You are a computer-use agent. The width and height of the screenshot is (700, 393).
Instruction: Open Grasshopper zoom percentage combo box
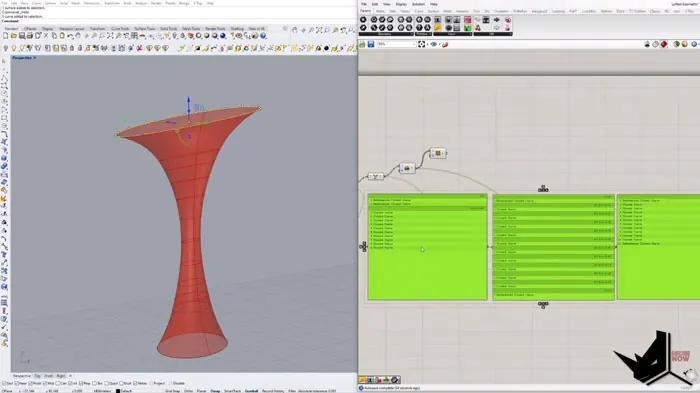point(396,44)
